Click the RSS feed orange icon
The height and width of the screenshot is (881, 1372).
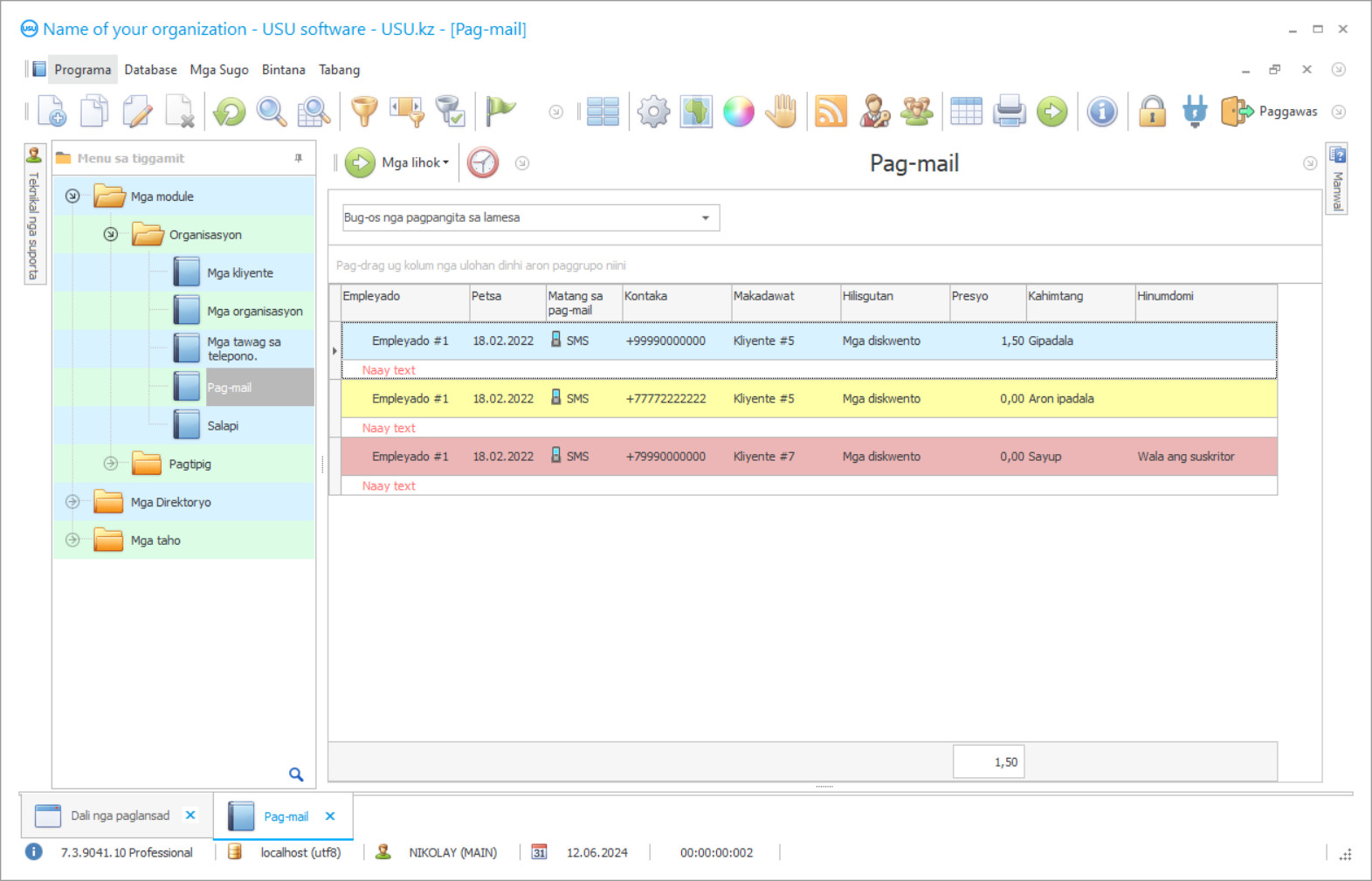(831, 112)
